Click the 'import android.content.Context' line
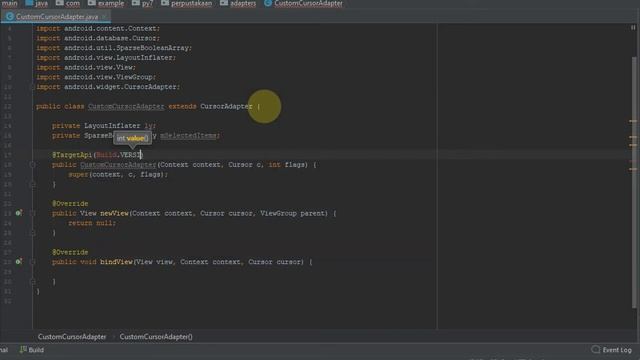The image size is (640, 360). tap(98, 29)
